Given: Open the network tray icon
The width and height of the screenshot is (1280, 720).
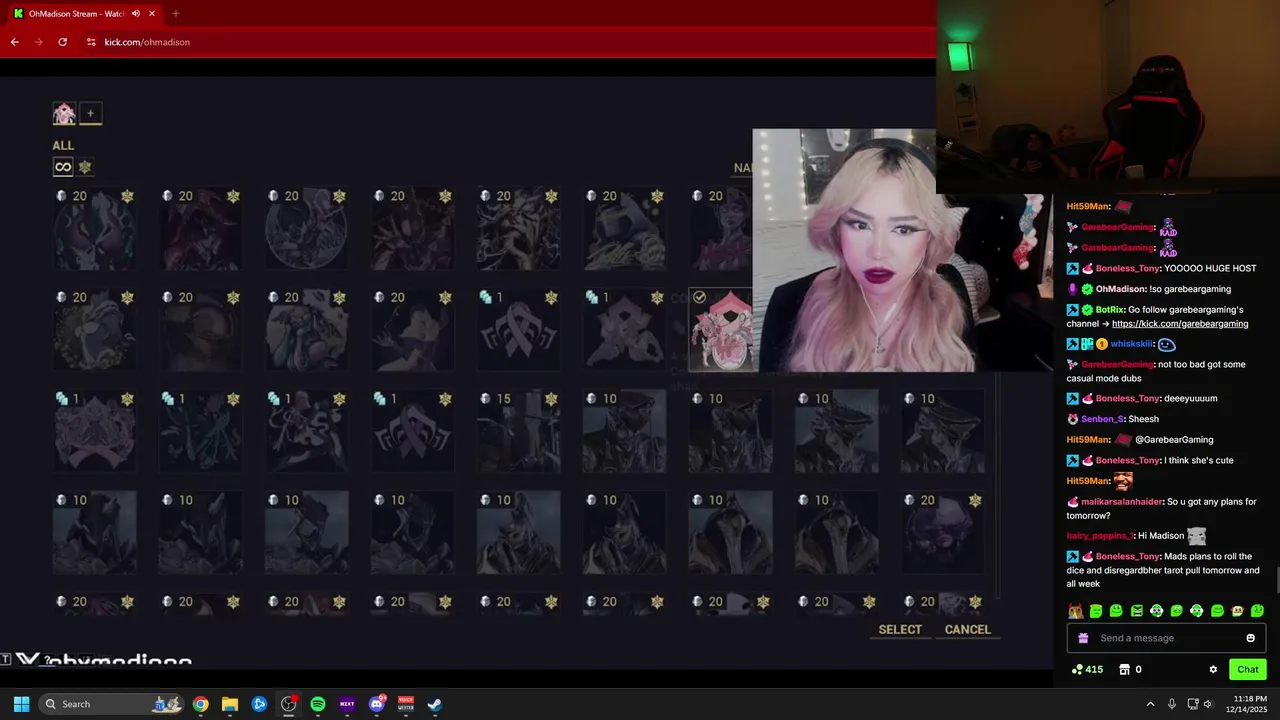Looking at the screenshot, I should [x=1193, y=704].
